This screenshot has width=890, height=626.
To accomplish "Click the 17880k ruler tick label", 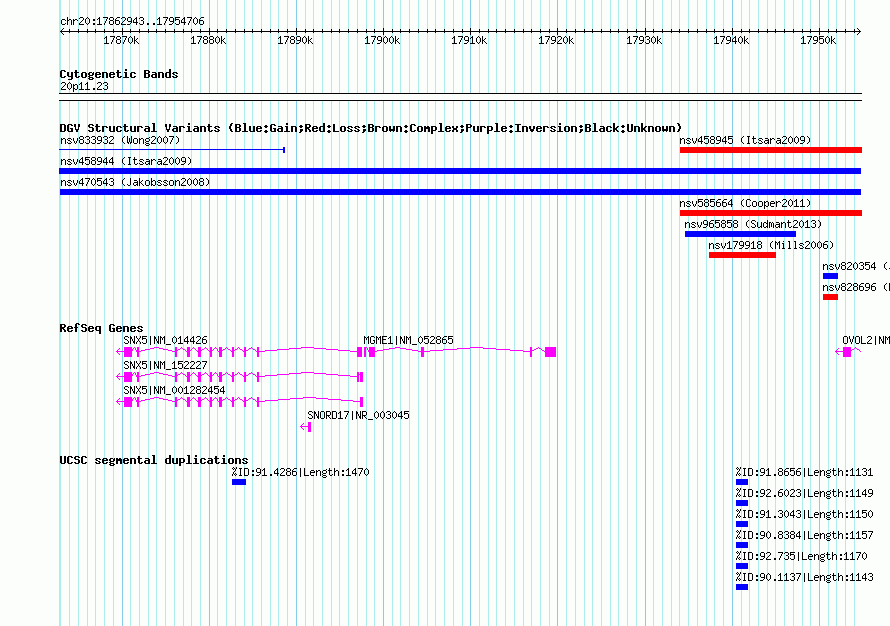I will 208,40.
